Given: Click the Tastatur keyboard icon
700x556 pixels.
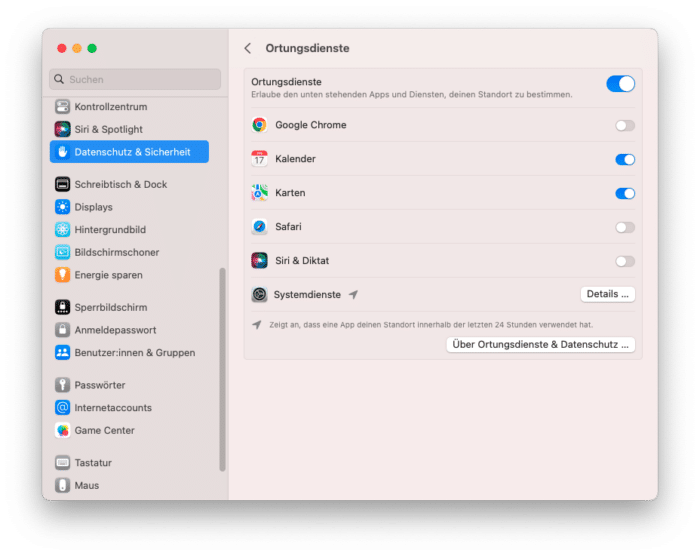Looking at the screenshot, I should point(62,462).
